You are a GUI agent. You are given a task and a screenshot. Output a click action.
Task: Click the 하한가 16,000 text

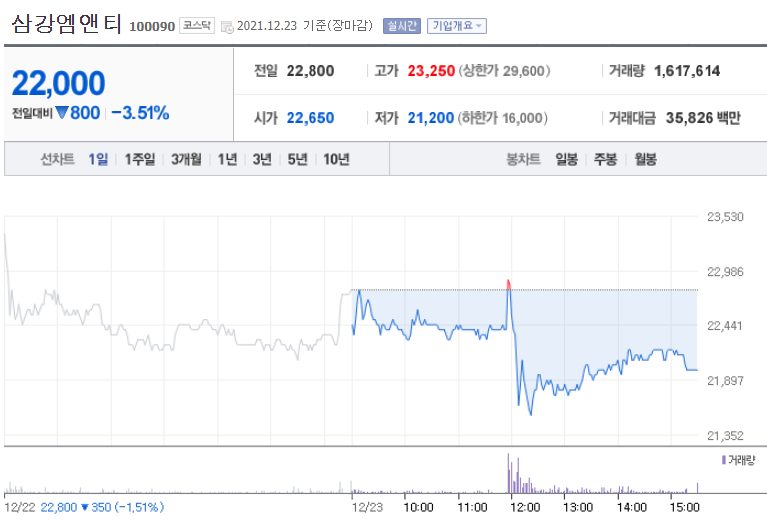[503, 118]
